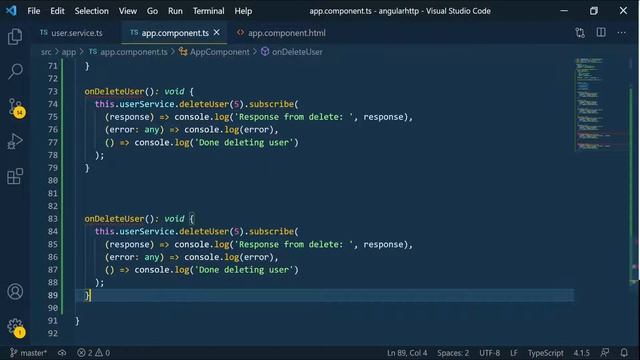
Task: Click subscribe on line 74
Action: [271, 104]
